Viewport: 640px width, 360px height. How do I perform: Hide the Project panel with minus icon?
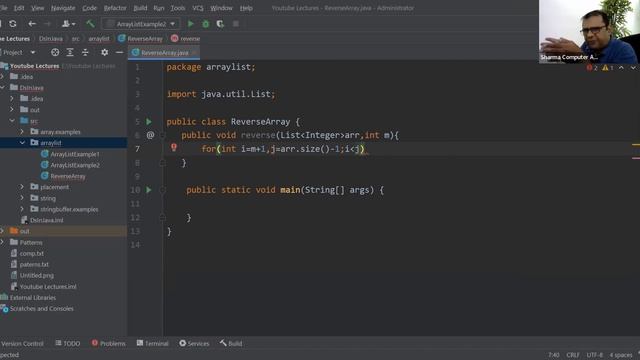pyautogui.click(x=119, y=52)
